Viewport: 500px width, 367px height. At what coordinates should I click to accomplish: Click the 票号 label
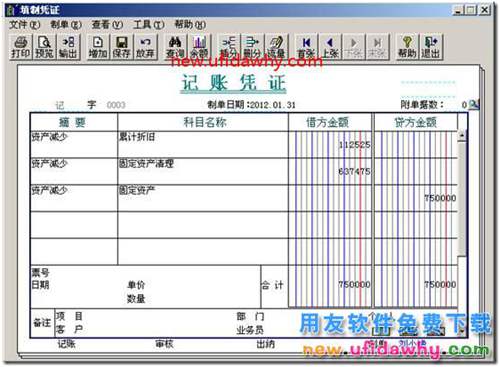40,273
